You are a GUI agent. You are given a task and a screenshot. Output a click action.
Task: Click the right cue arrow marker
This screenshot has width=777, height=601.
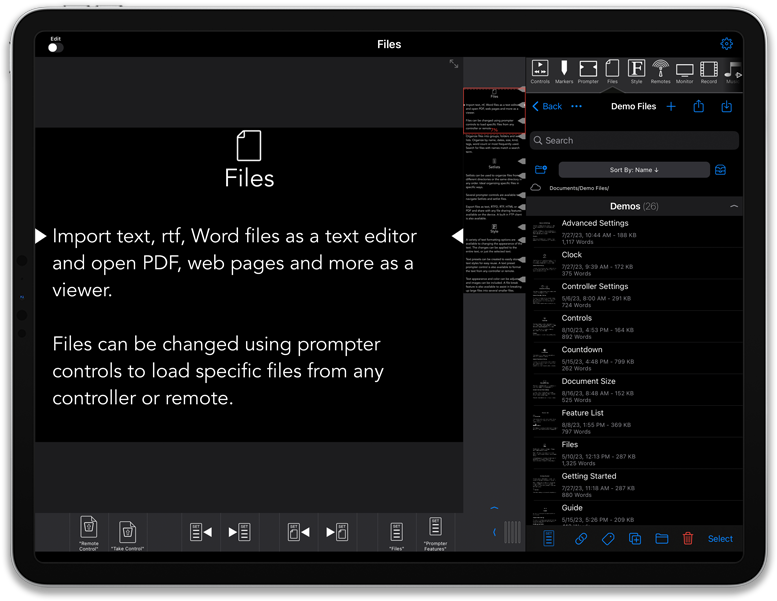(x=457, y=236)
